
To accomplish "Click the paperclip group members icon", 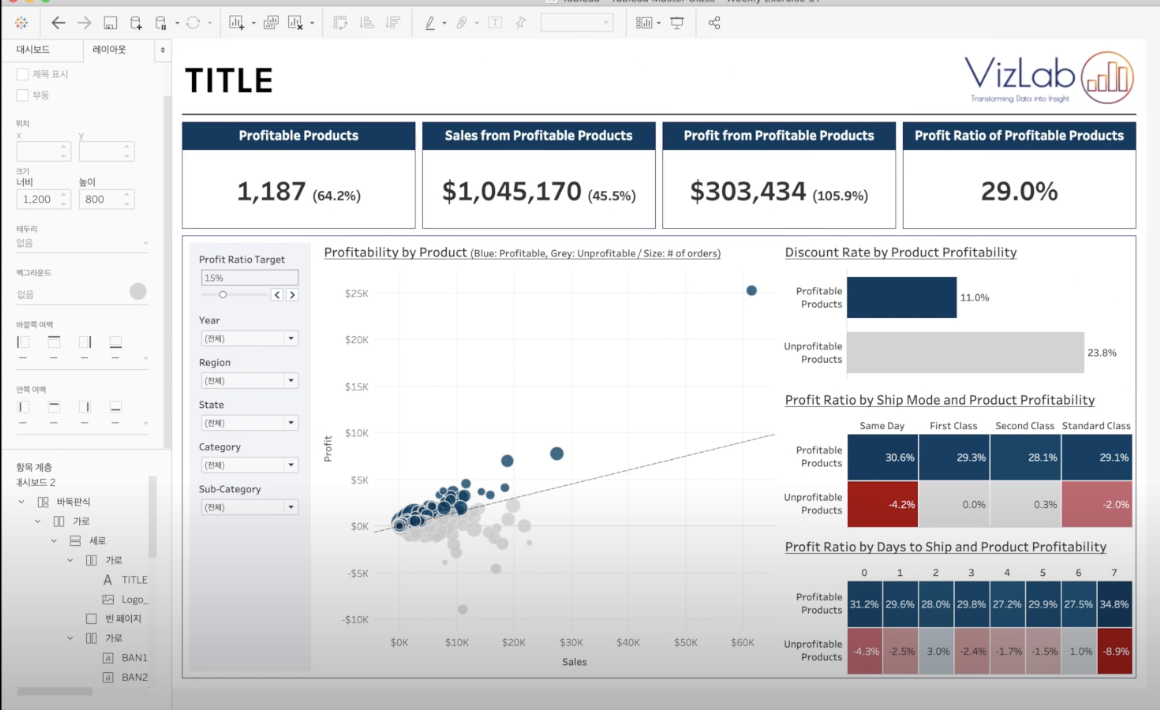I will pos(462,23).
